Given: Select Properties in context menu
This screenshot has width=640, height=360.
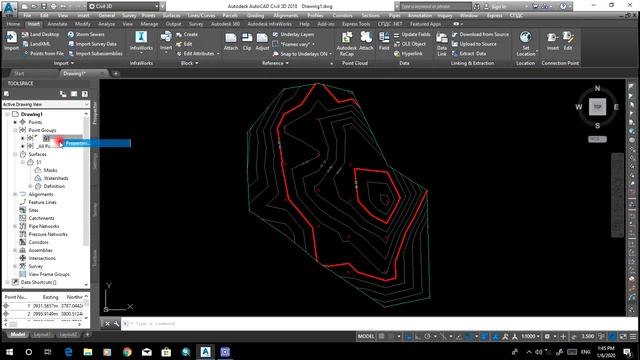Looking at the screenshot, I should (96, 143).
